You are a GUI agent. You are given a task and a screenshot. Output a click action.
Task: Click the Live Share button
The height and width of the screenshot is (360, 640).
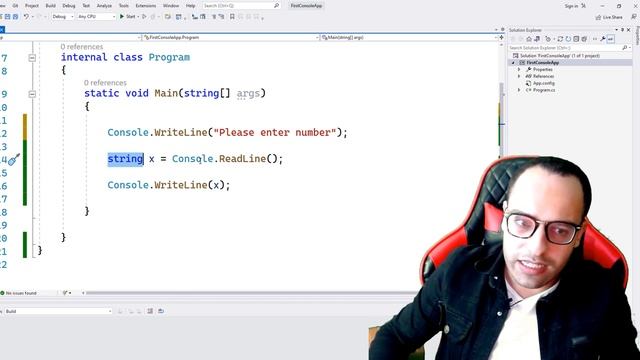[x=609, y=17]
